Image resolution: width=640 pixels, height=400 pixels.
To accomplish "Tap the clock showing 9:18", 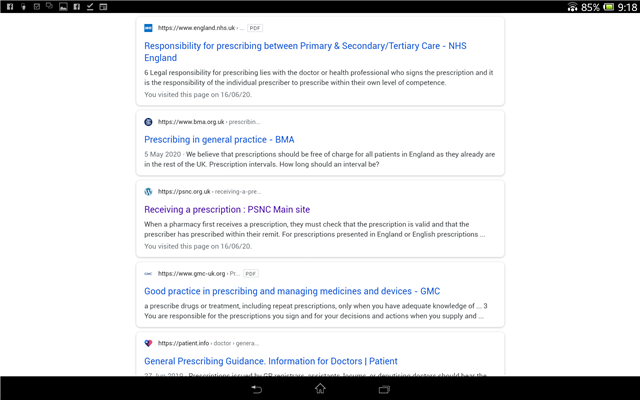I will pos(627,7).
